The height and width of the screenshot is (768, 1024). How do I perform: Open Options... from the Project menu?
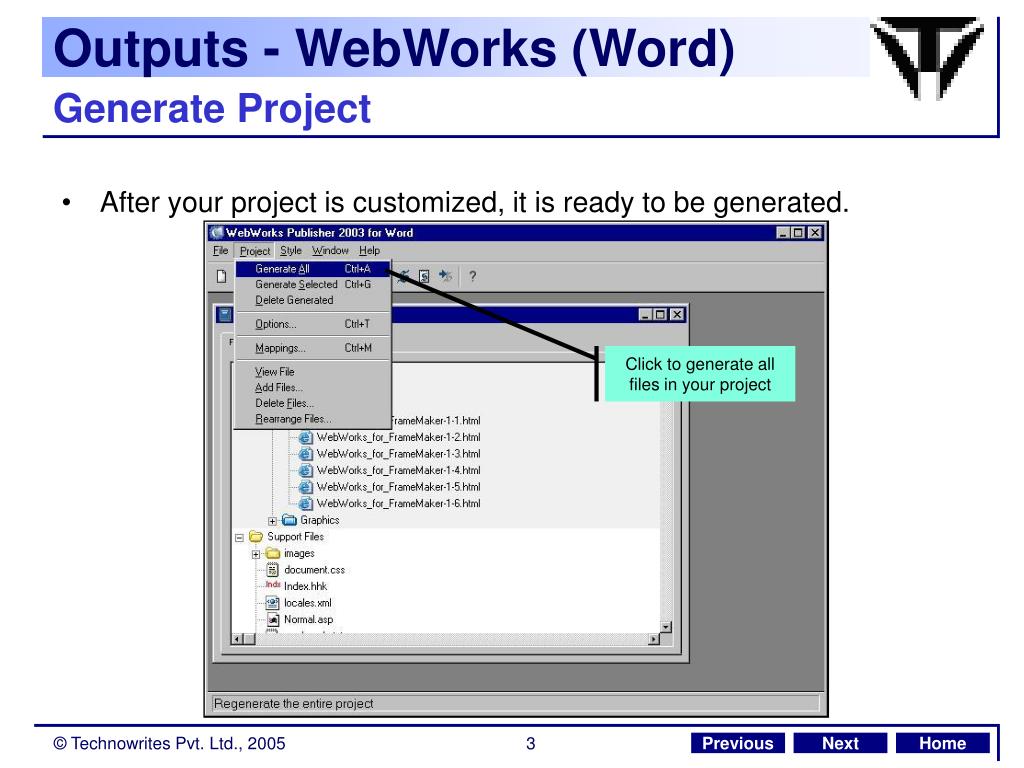coord(313,324)
